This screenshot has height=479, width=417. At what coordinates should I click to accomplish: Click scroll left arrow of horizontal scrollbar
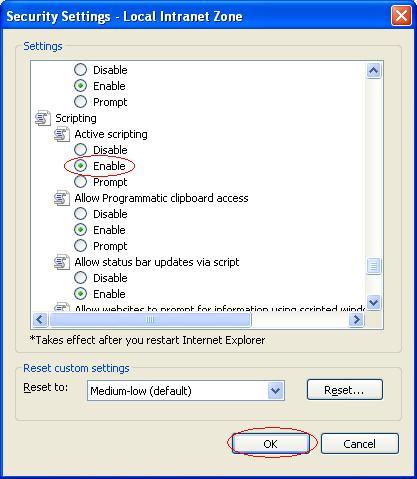[x=40, y=320]
